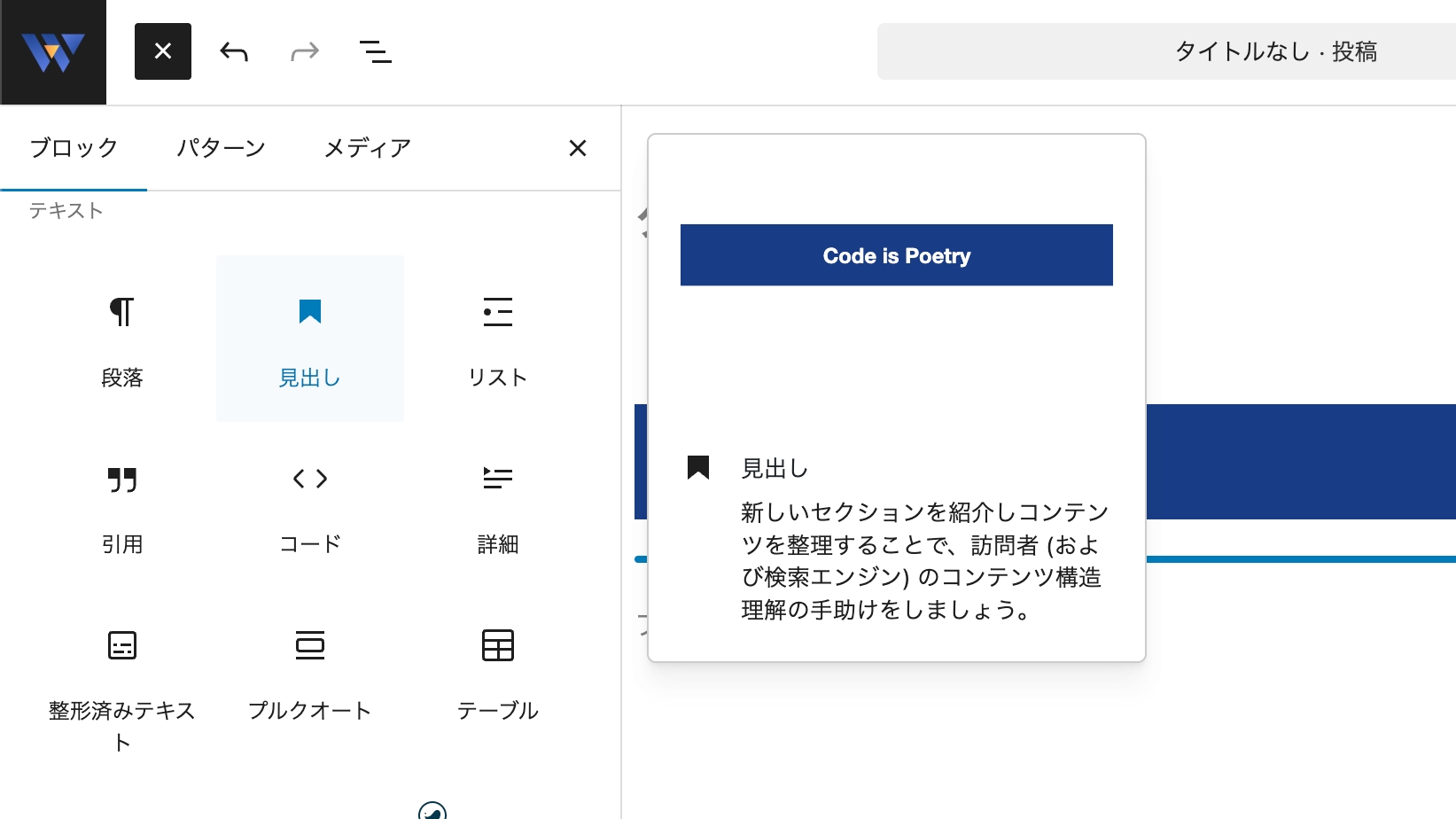Click the heading preview card description
The width and height of the screenshot is (1456, 819).
(x=925, y=560)
